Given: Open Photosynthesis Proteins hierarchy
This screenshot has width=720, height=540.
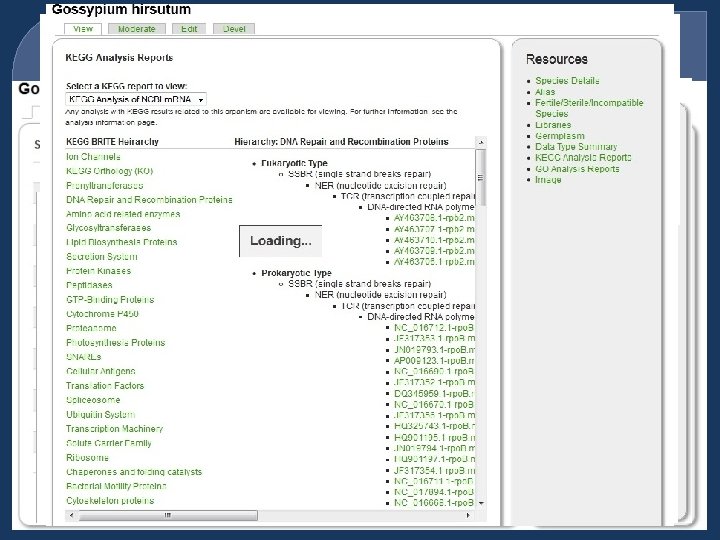Looking at the screenshot, I should coord(115,343).
